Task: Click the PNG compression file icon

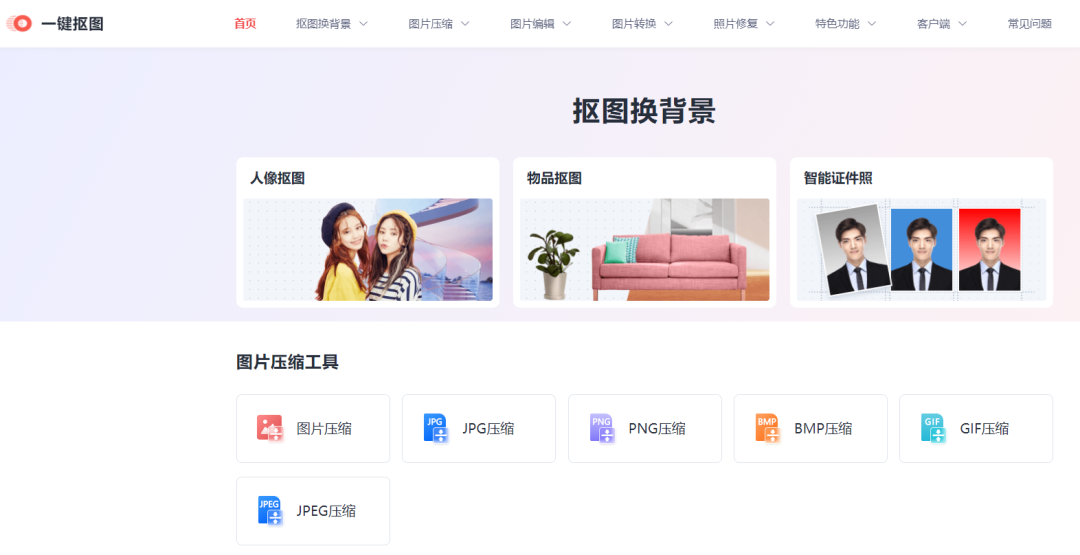Action: coord(601,428)
